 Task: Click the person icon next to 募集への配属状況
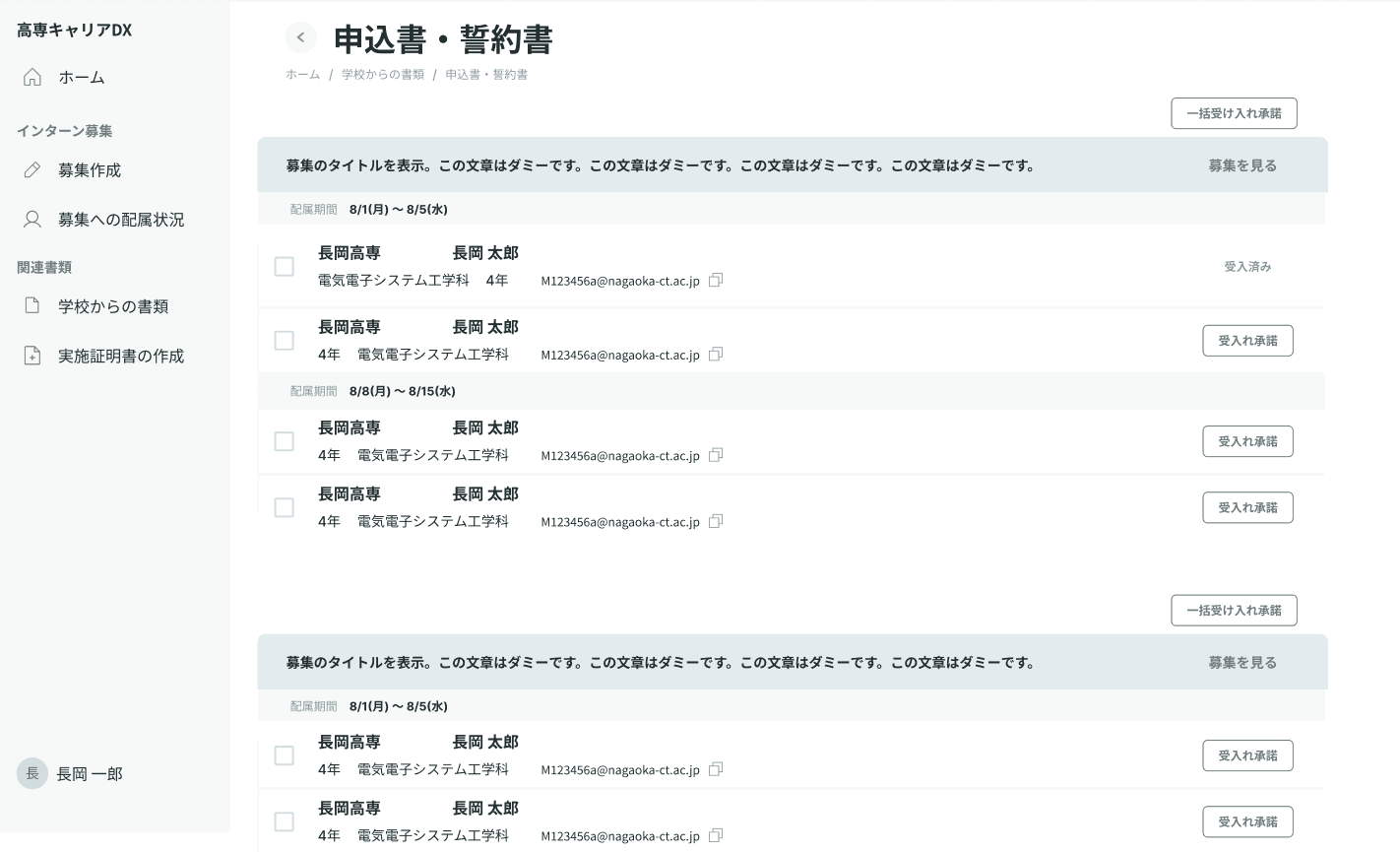[32, 219]
